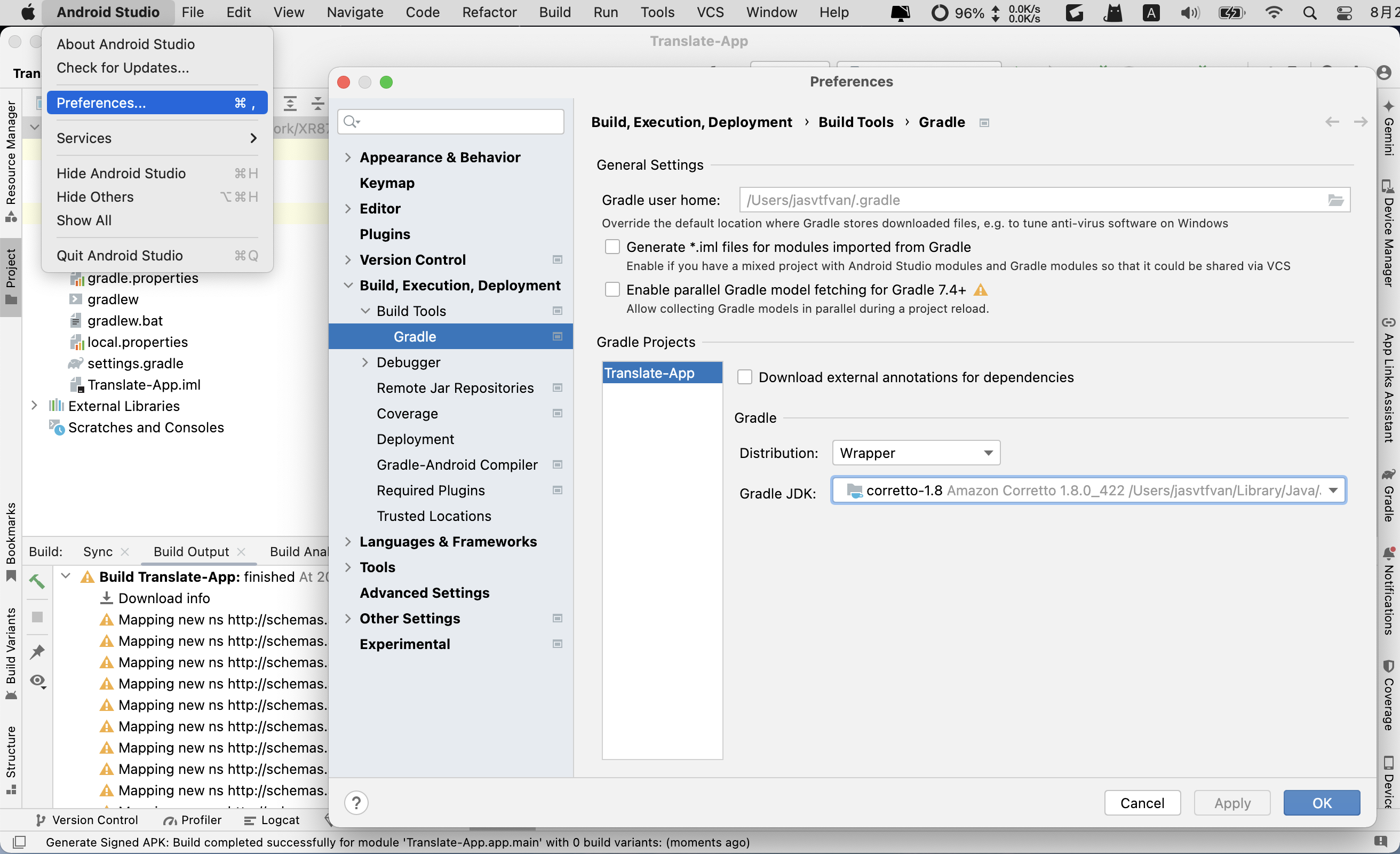The height and width of the screenshot is (854, 1400).
Task: Click the Preferences search field
Action: point(450,121)
